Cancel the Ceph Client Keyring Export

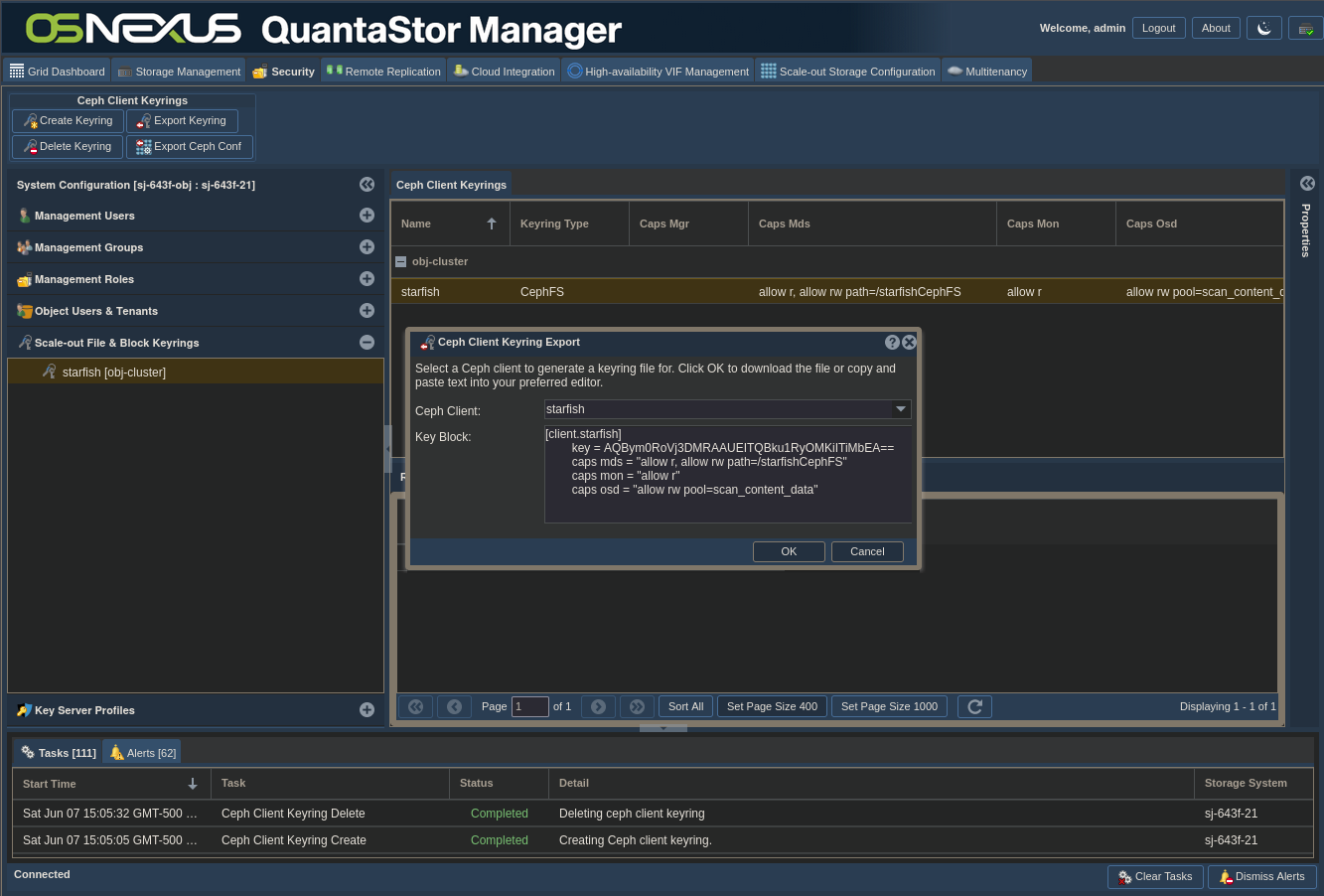click(866, 551)
